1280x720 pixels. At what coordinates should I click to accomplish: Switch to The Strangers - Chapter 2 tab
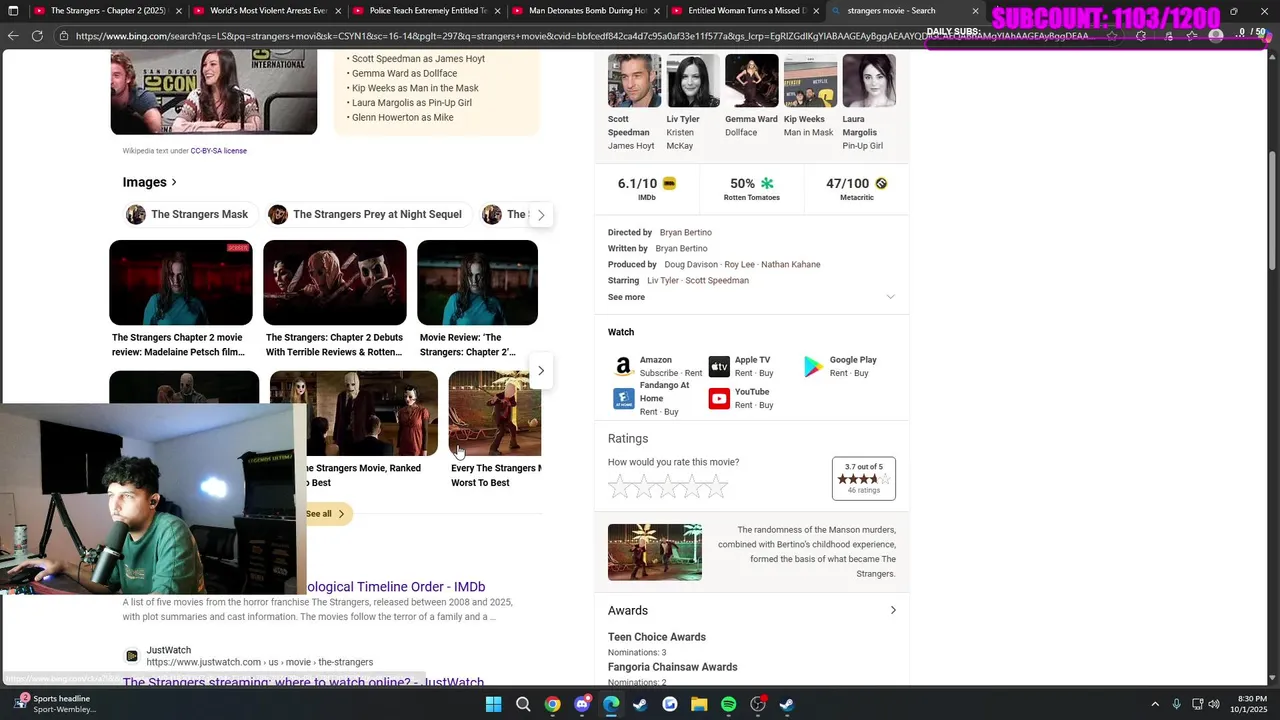point(108,11)
